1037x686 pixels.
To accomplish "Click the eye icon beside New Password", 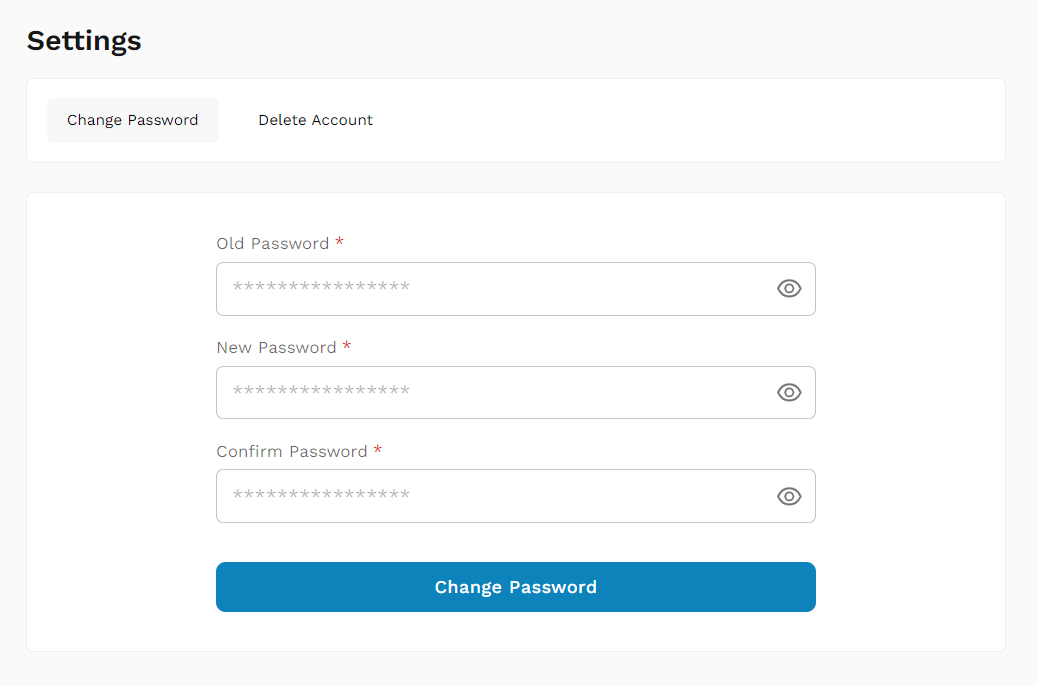I will click(789, 392).
